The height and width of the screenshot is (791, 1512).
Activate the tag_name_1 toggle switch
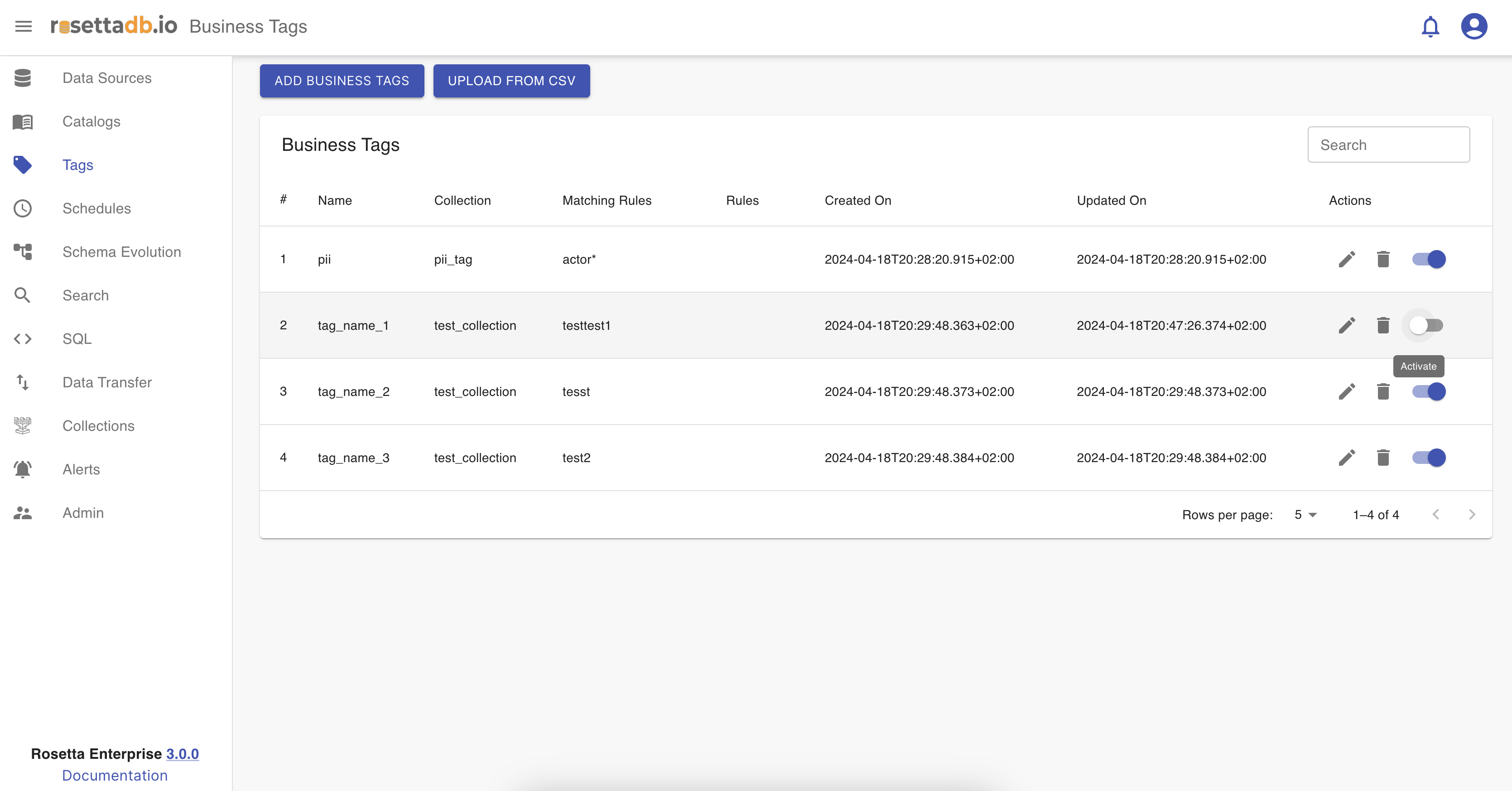[x=1426, y=325]
